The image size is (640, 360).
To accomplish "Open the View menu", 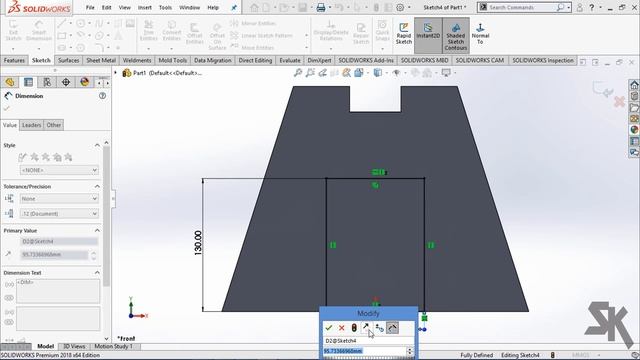I will coord(124,7).
